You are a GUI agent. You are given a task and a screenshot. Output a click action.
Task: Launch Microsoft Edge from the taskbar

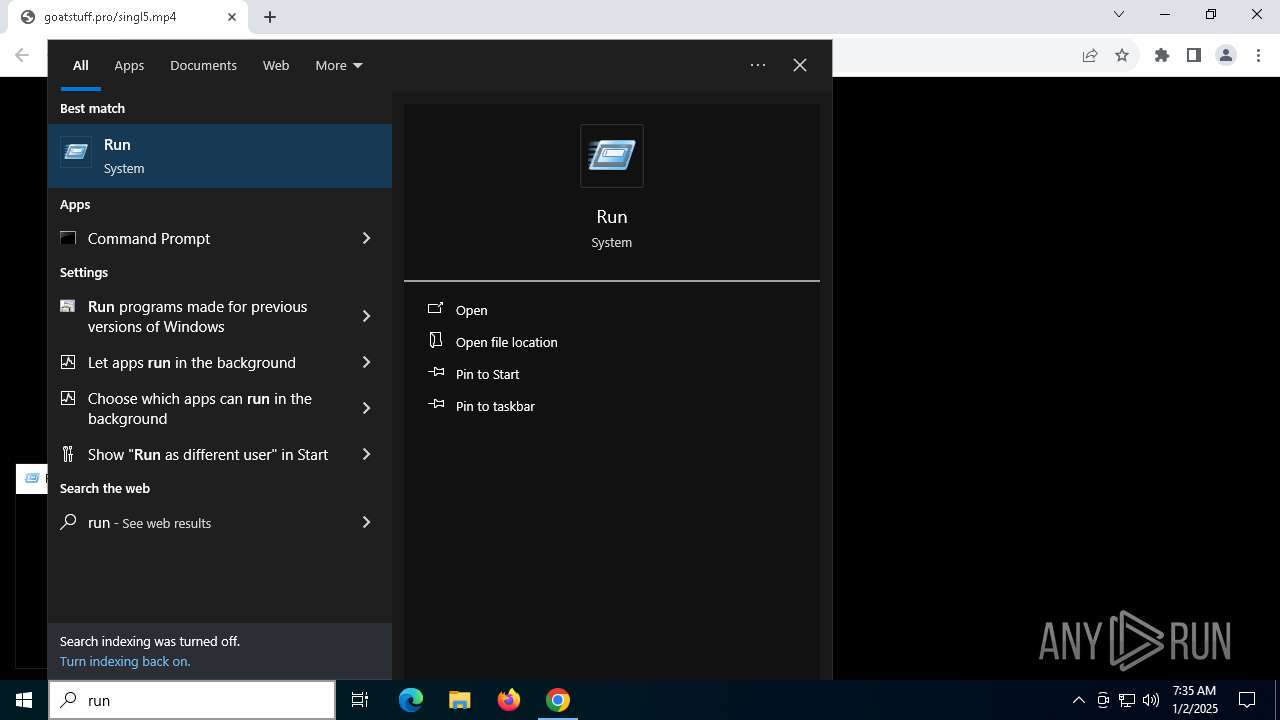(411, 700)
